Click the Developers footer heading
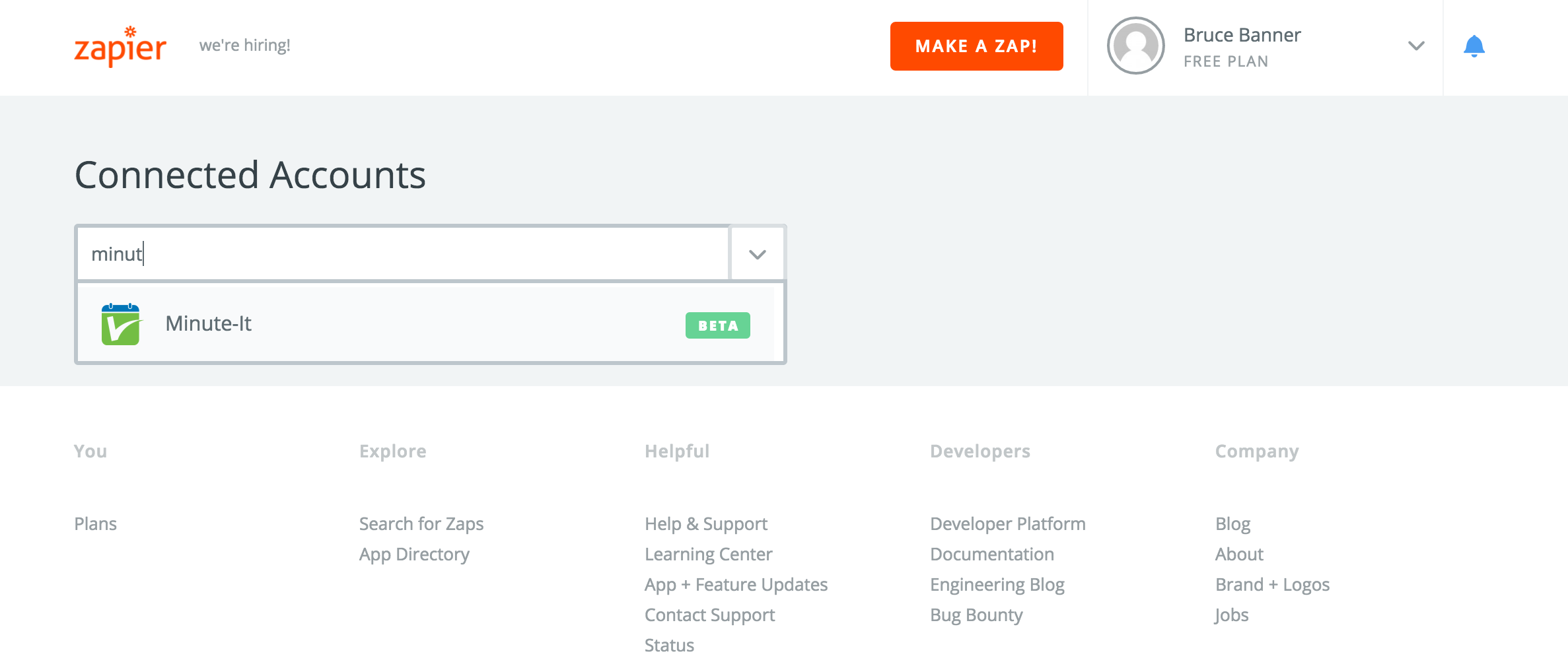Viewport: 1568px width, 666px height. point(980,451)
